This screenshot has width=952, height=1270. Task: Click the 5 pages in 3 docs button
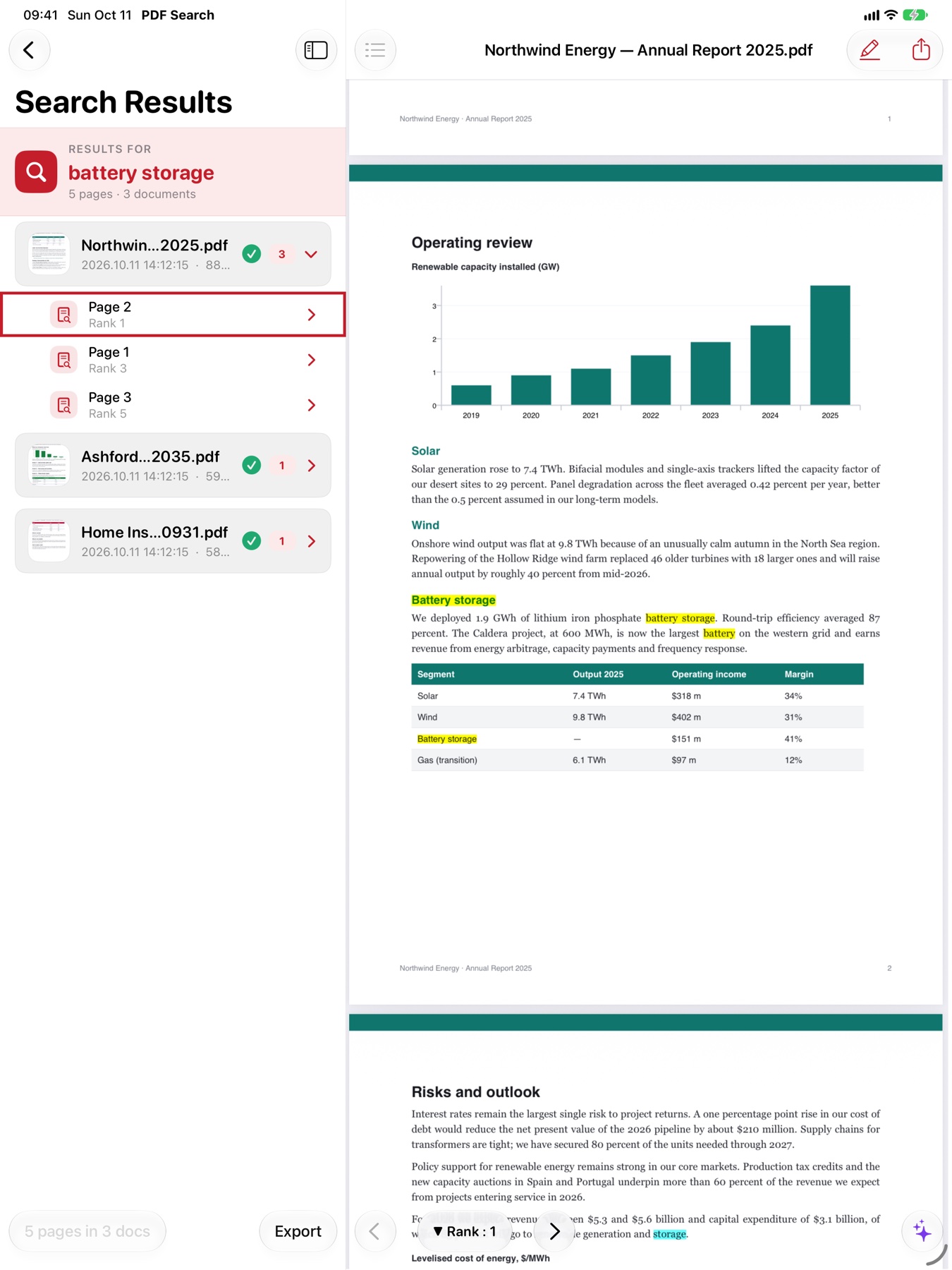[x=87, y=1231]
